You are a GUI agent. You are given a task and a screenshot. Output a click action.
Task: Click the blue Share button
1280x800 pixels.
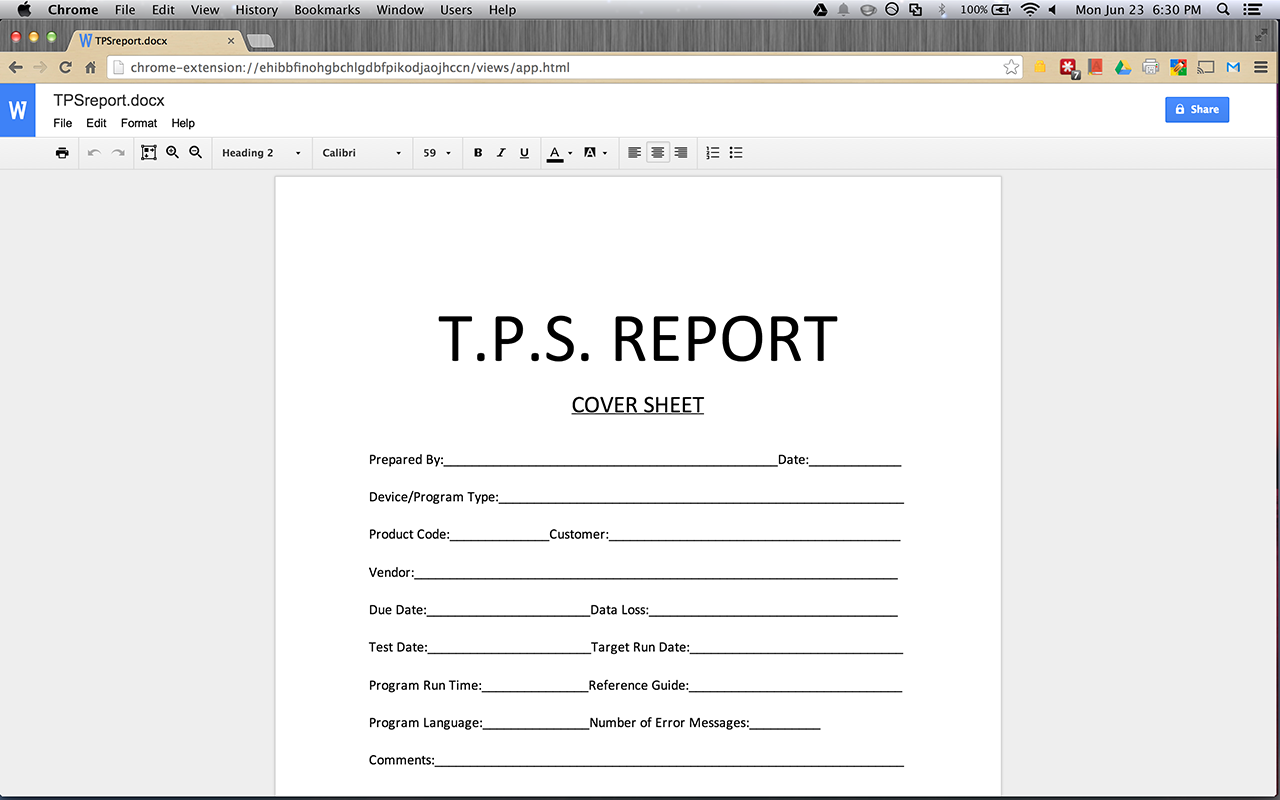click(1197, 109)
